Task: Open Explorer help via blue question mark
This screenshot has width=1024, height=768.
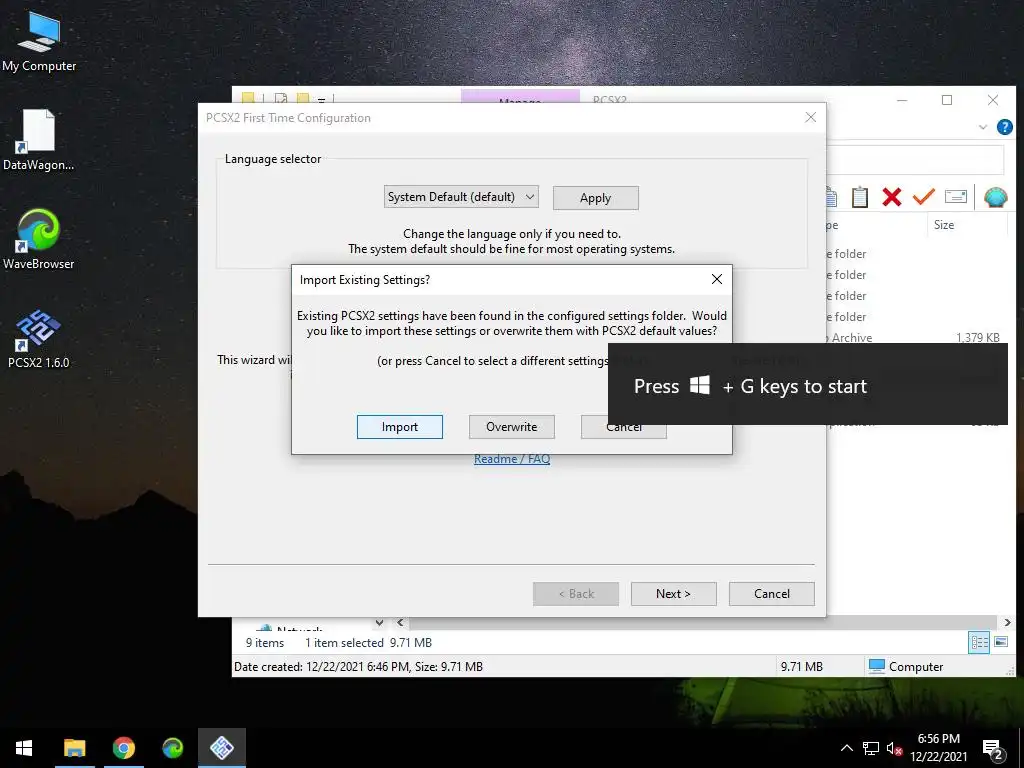Action: pyautogui.click(x=1004, y=127)
